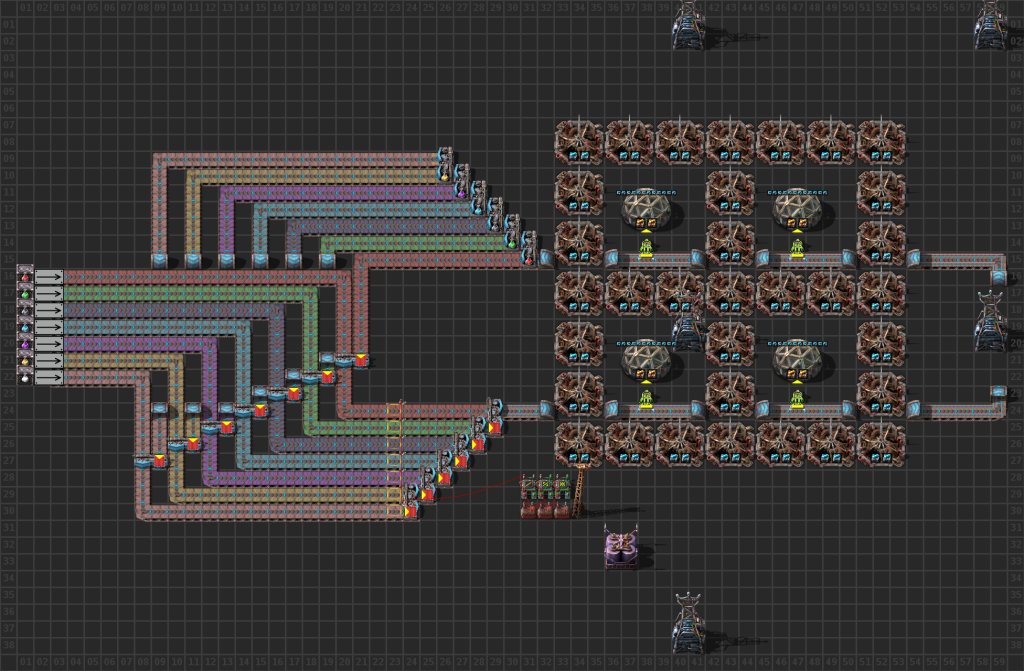Screen dimensions: 1024x671
Task: Select the lower underground belt at far right edge
Action: pos(998,393)
